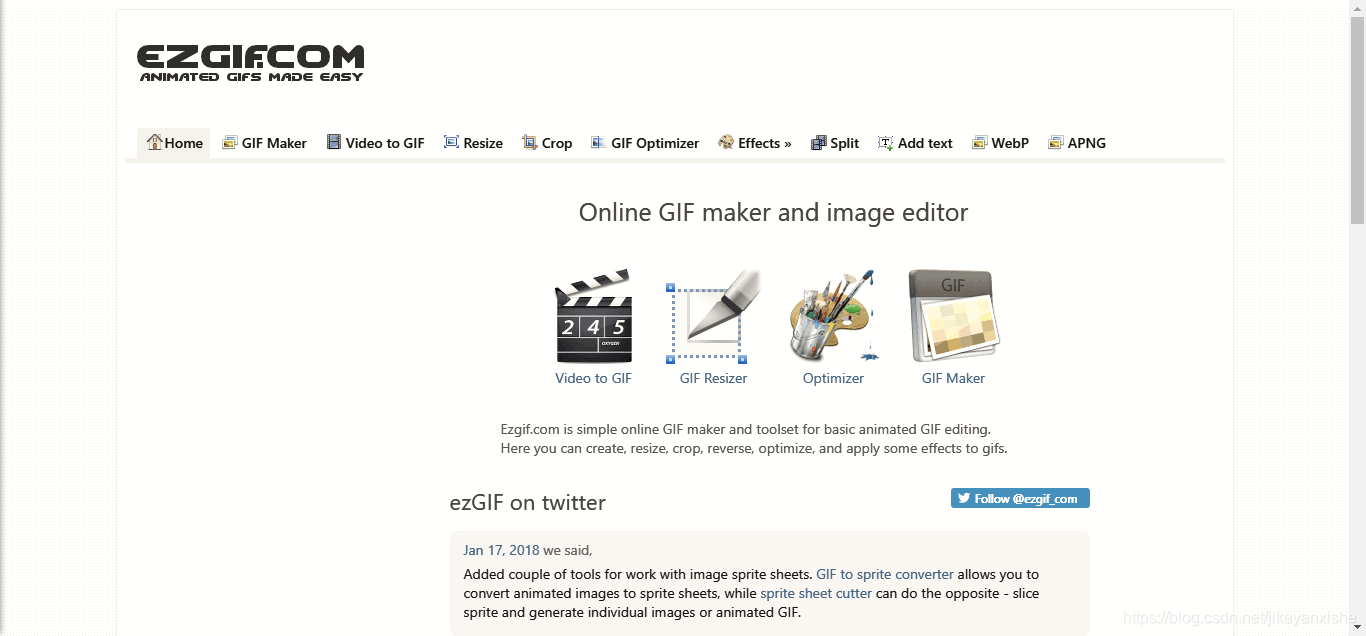Click the GIF Maker filmstrip image
Screen dimensions: 1366x636
[953, 316]
